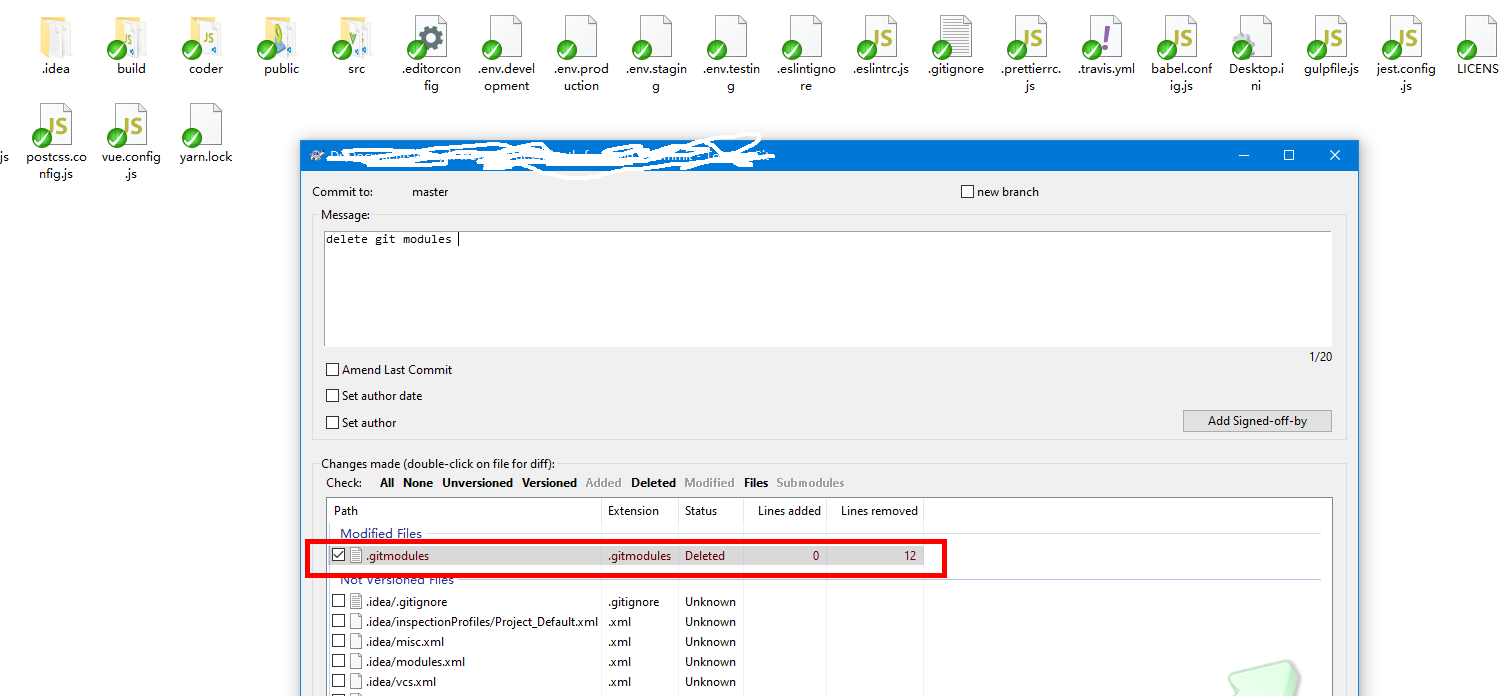Select the .travis.yml file icon
Viewport: 1500px width, 696px height.
tap(1105, 40)
